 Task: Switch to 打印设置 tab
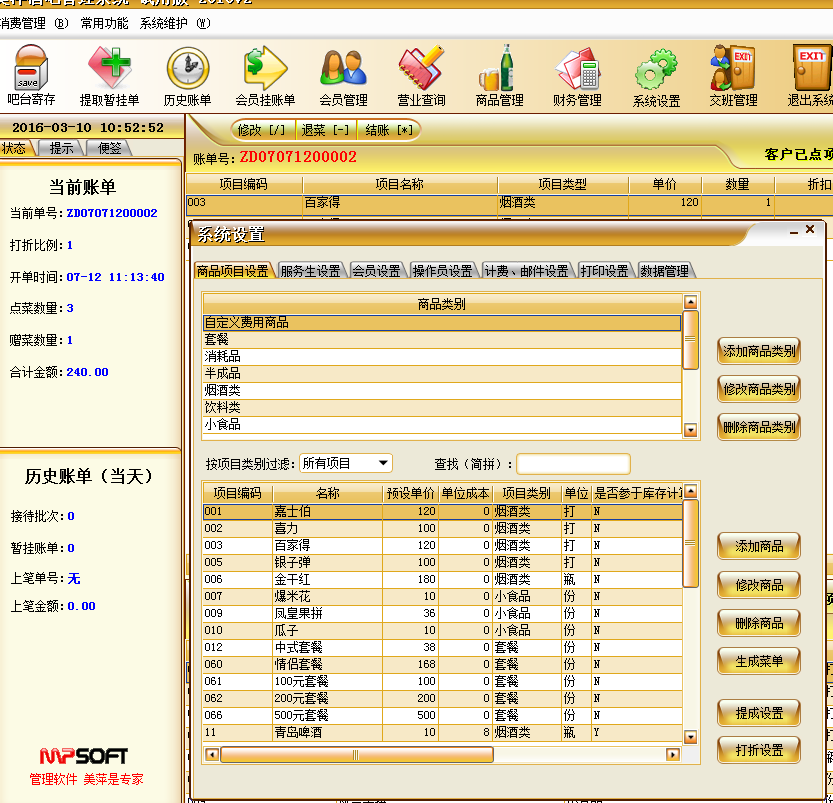(x=605, y=271)
